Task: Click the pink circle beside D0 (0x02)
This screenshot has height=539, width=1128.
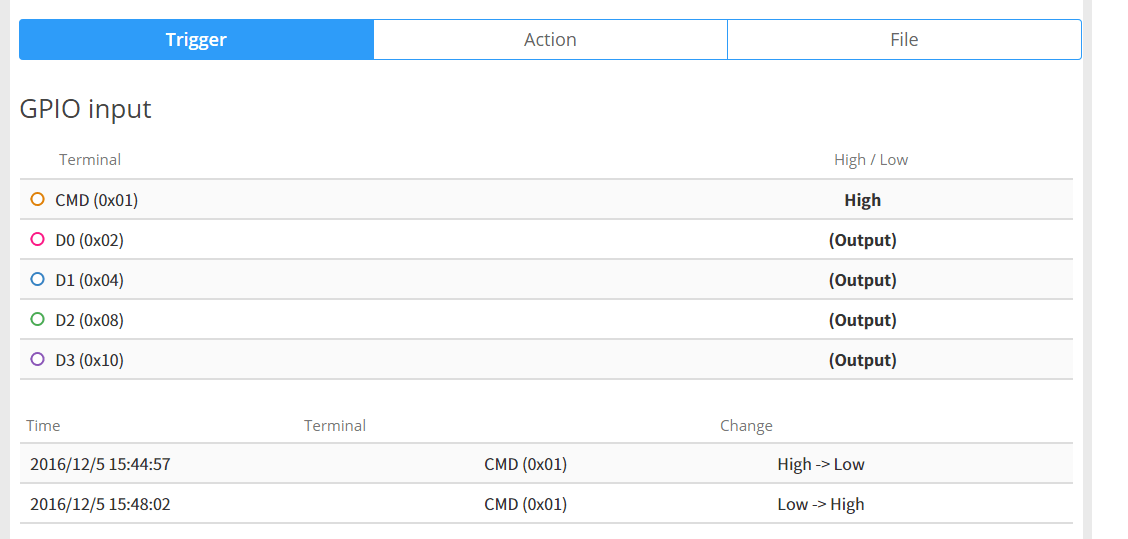Action: point(38,239)
